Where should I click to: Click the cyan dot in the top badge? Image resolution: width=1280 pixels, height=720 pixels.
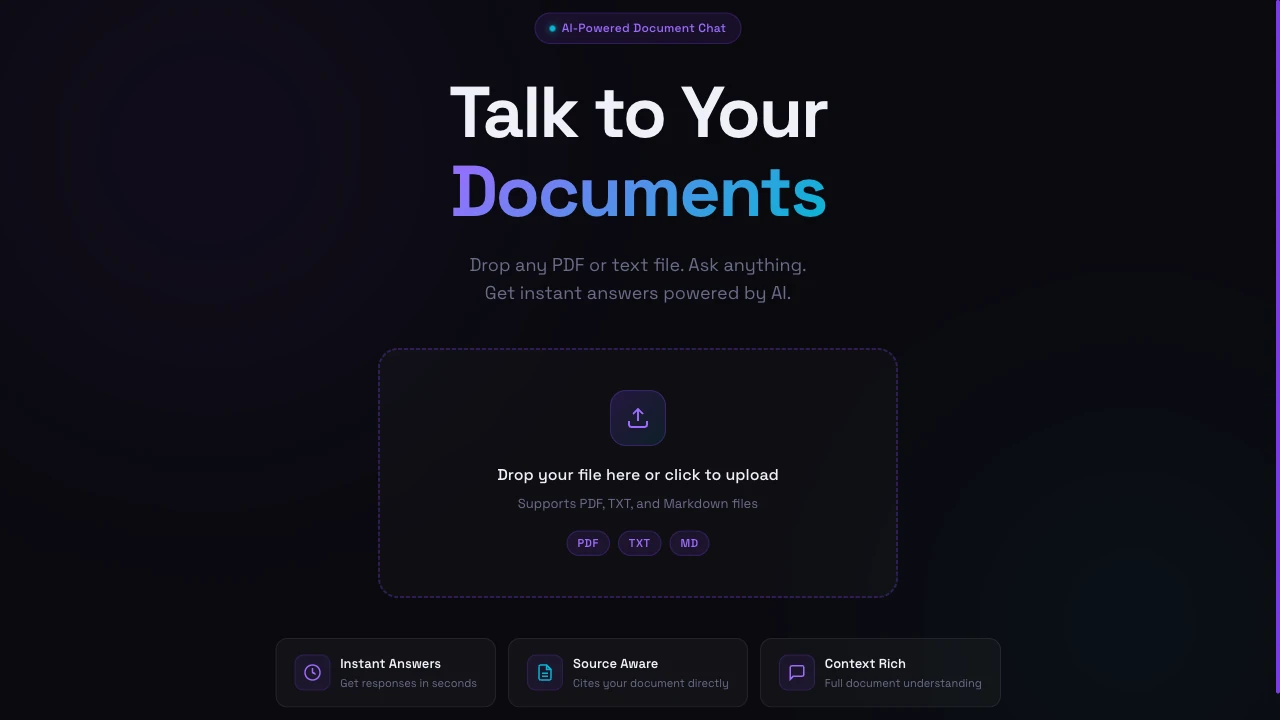pyautogui.click(x=552, y=28)
